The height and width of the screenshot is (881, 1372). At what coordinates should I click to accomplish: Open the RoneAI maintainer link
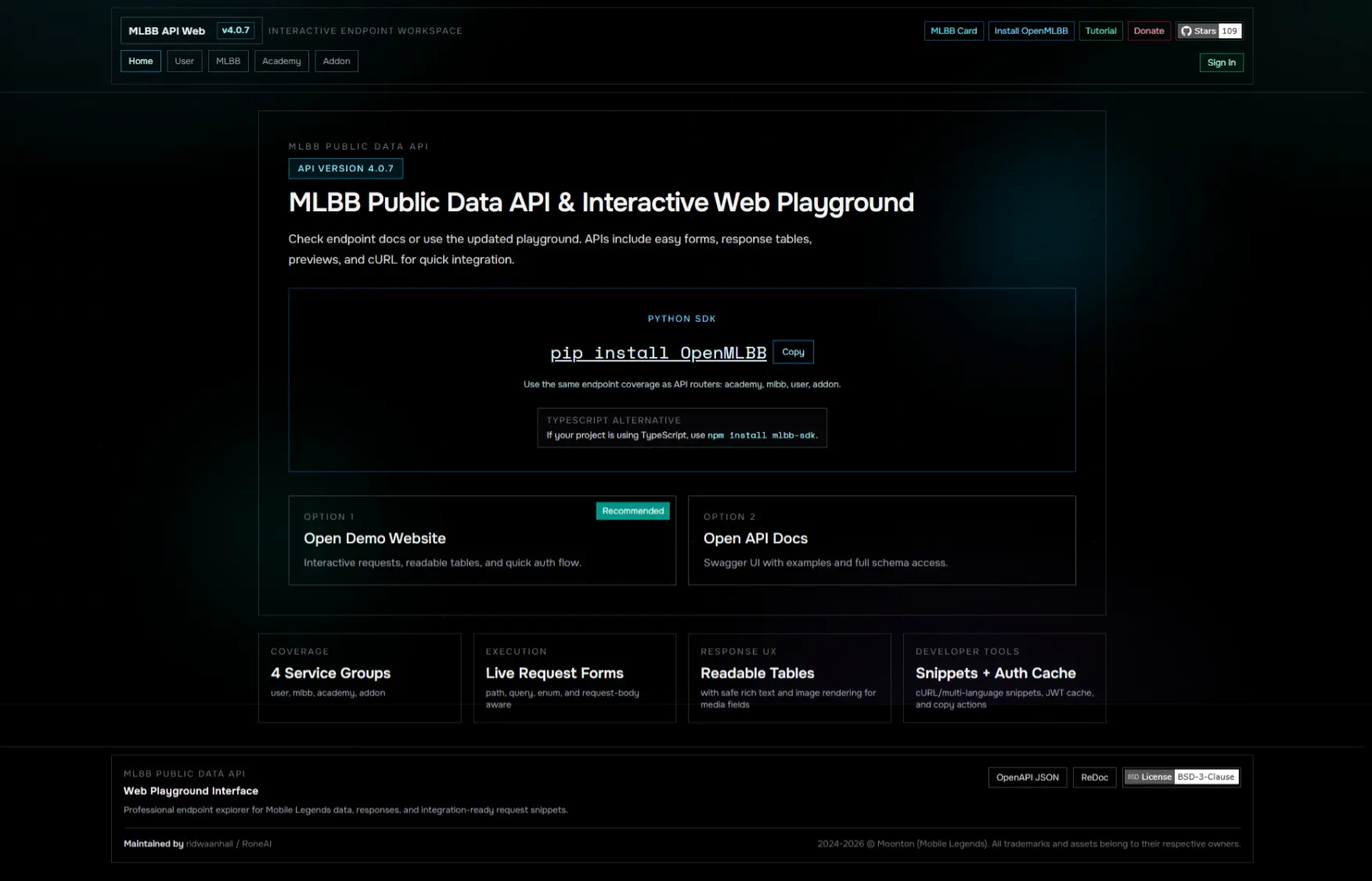pyautogui.click(x=257, y=843)
